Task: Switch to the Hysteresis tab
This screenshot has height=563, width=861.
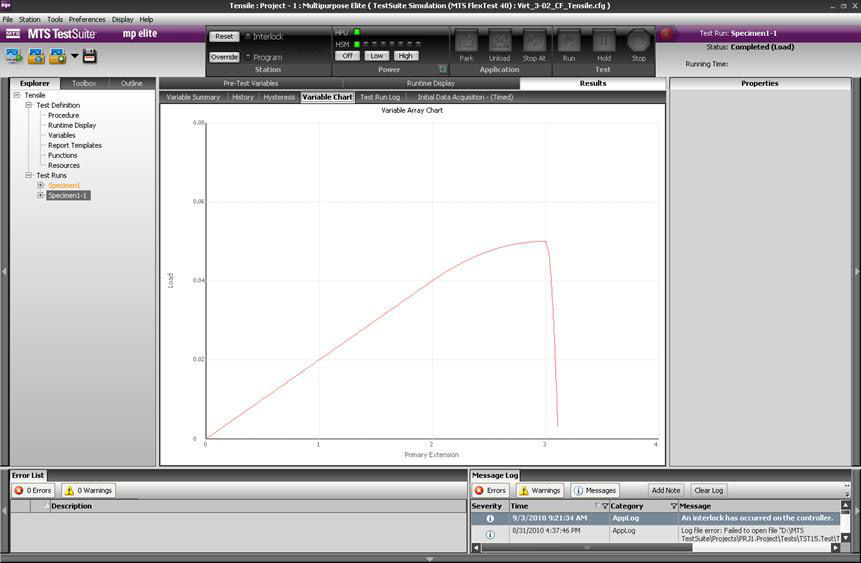Action: (279, 97)
